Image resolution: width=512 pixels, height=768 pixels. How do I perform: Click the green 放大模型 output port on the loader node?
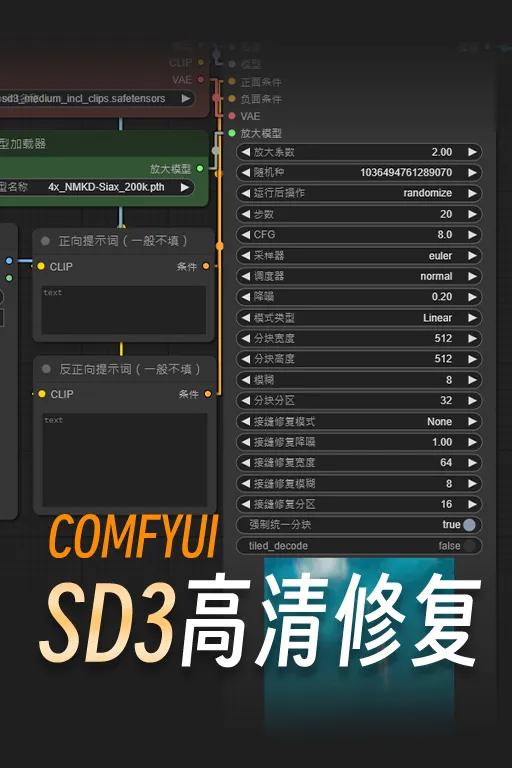click(x=200, y=168)
